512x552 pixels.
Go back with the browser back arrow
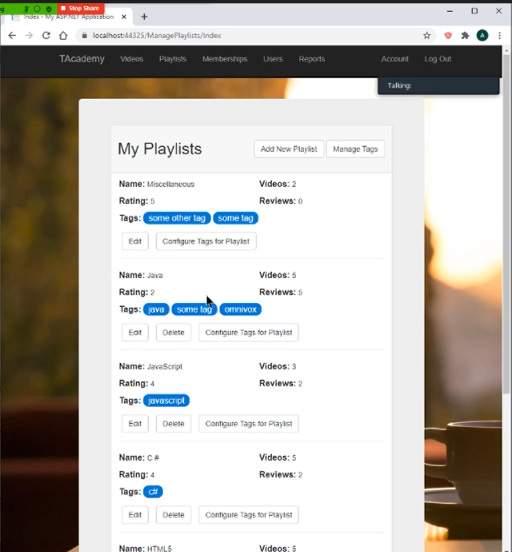pyautogui.click(x=12, y=36)
